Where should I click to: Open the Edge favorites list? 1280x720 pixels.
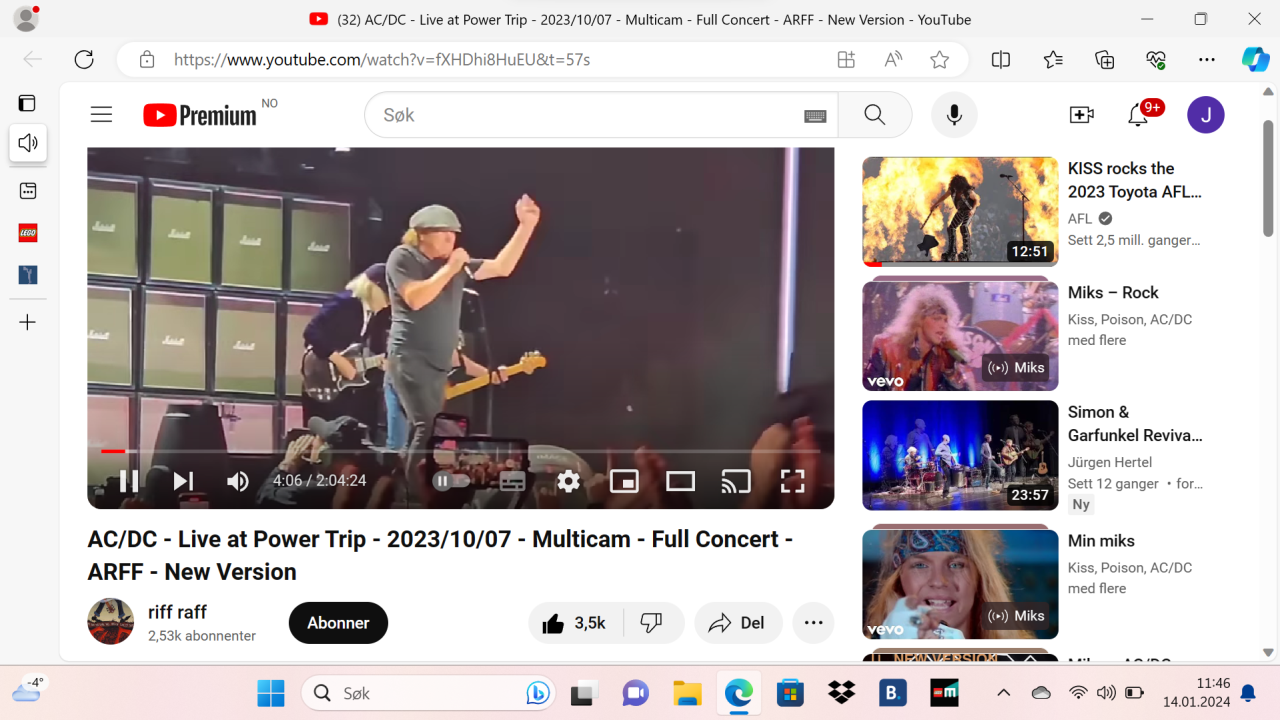pyautogui.click(x=1053, y=59)
